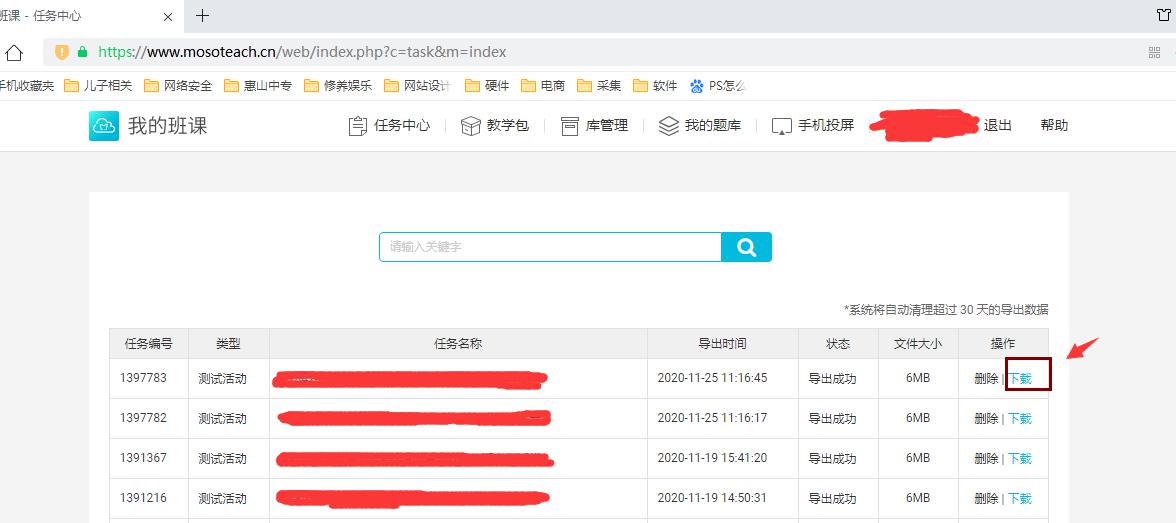
Task: Click export time 2020-11-19 15:41:20
Action: [x=712, y=458]
